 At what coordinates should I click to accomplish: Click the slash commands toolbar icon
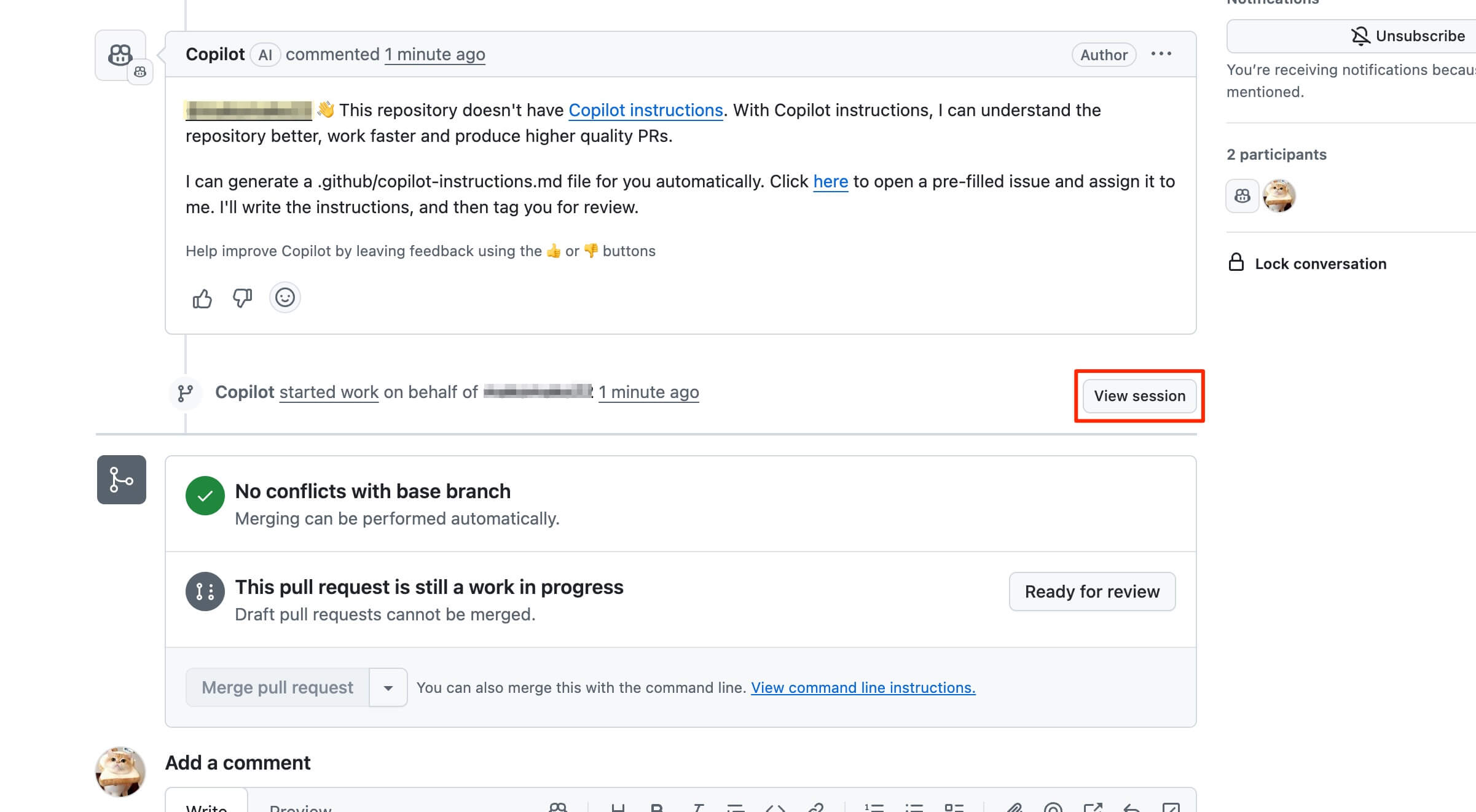coord(1171,808)
